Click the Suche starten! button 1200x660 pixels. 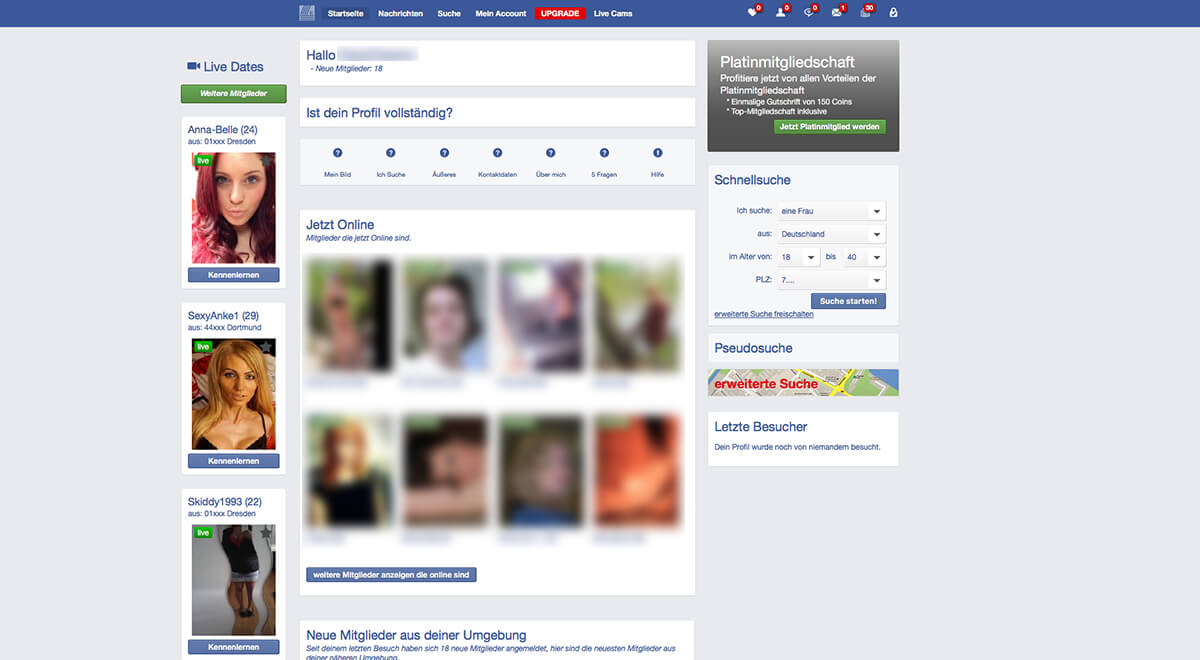[848, 301]
